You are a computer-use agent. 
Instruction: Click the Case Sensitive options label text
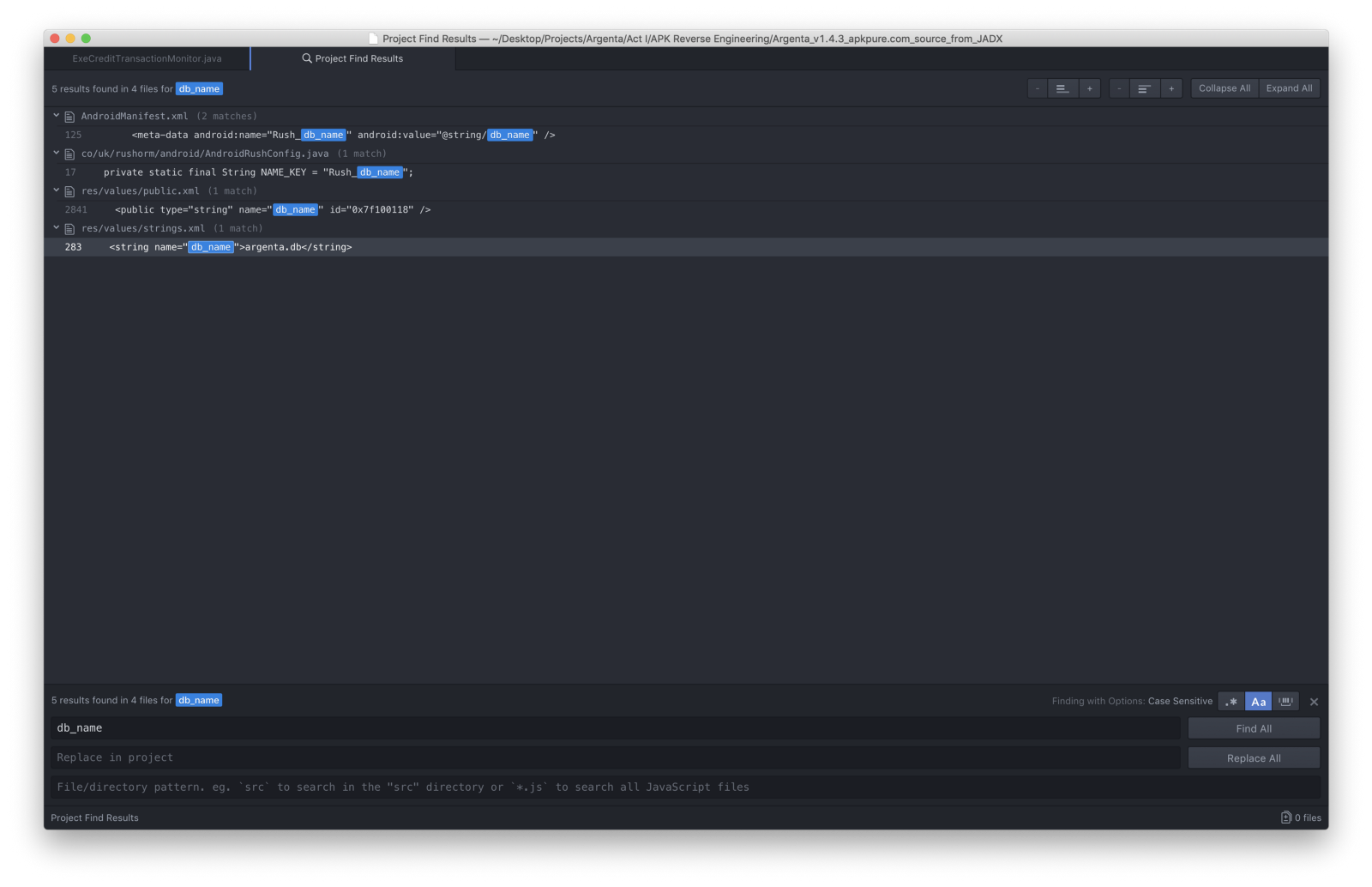pyautogui.click(x=1180, y=701)
